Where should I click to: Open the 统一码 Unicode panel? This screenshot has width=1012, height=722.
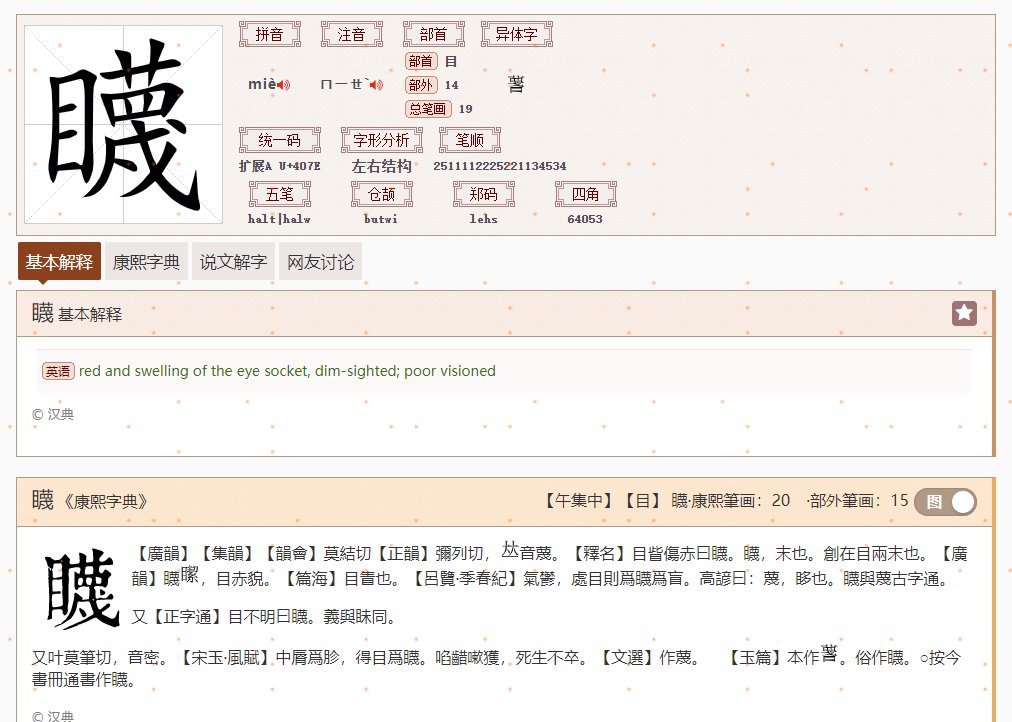click(279, 139)
